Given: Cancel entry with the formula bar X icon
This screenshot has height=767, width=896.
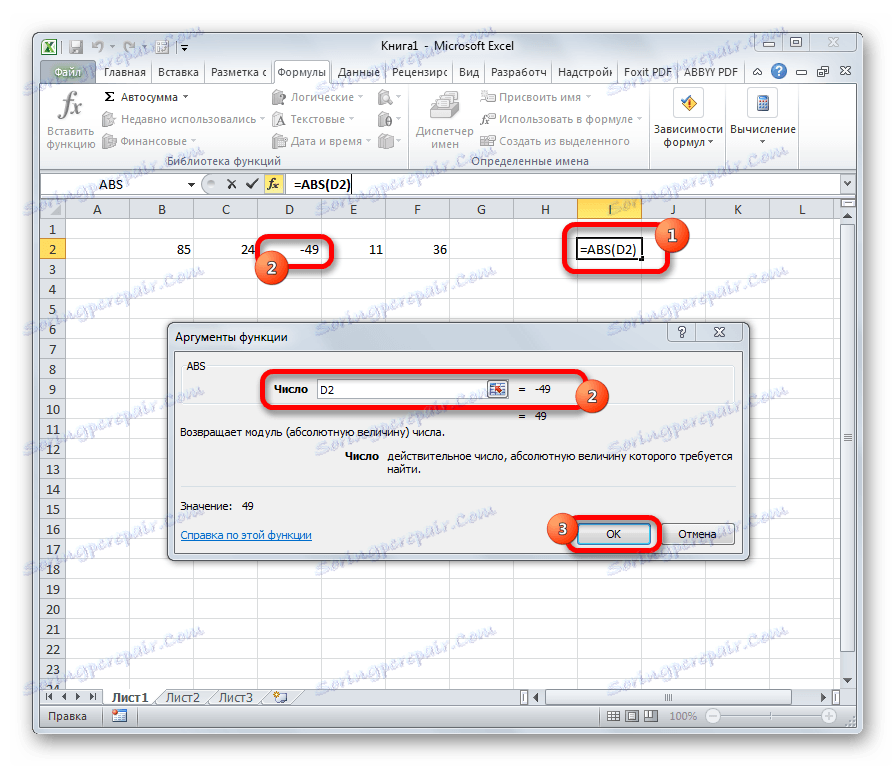Looking at the screenshot, I should click(x=231, y=184).
